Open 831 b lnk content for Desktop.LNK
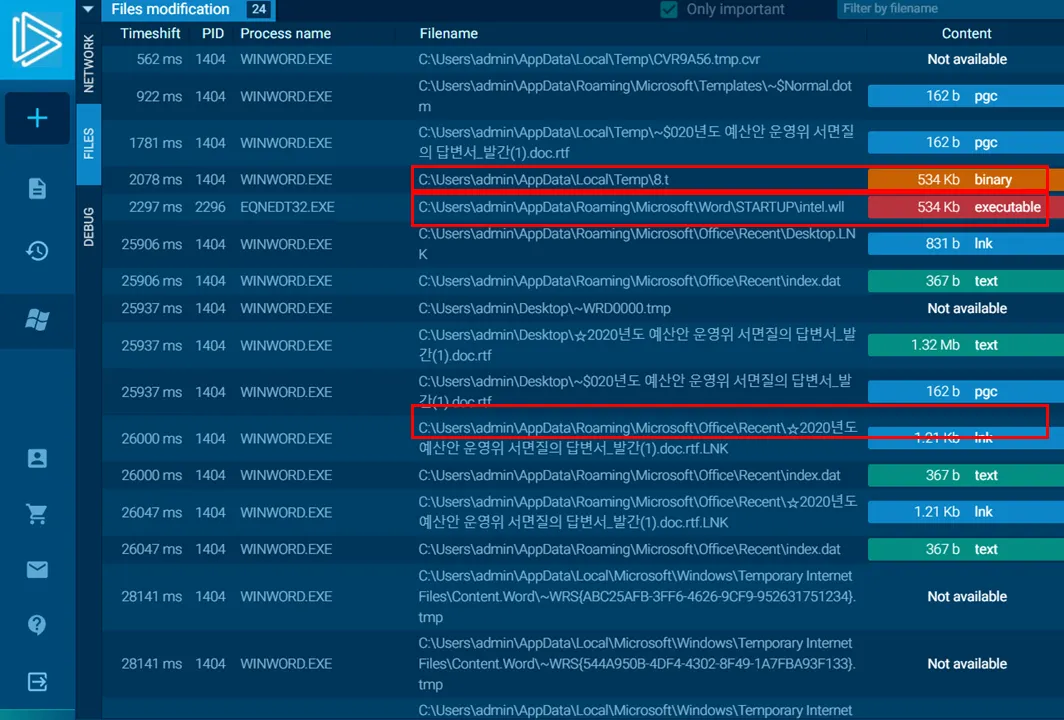Image resolution: width=1064 pixels, height=720 pixels. coord(966,244)
